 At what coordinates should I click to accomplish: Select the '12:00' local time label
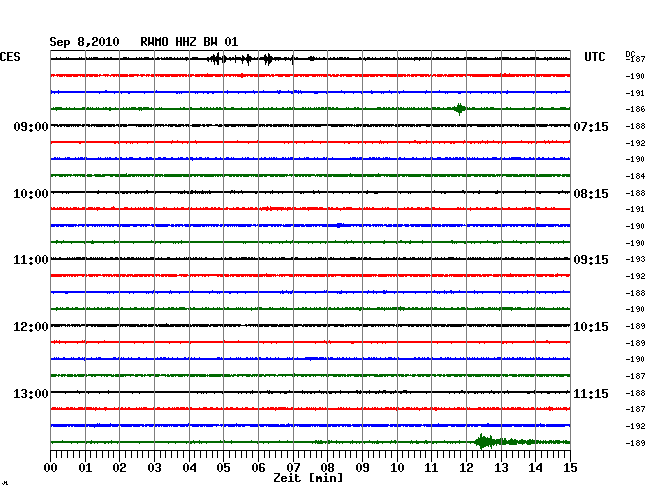click(31, 327)
